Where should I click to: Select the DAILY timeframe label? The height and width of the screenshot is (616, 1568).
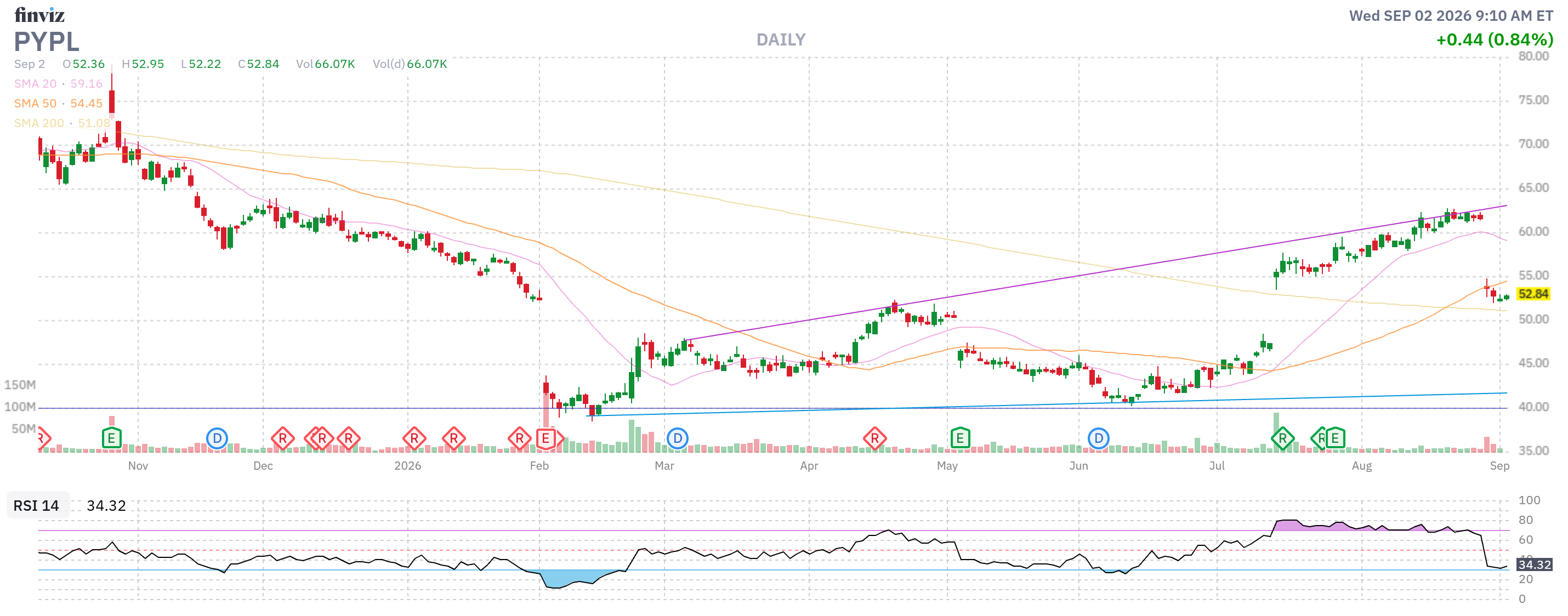coord(781,40)
